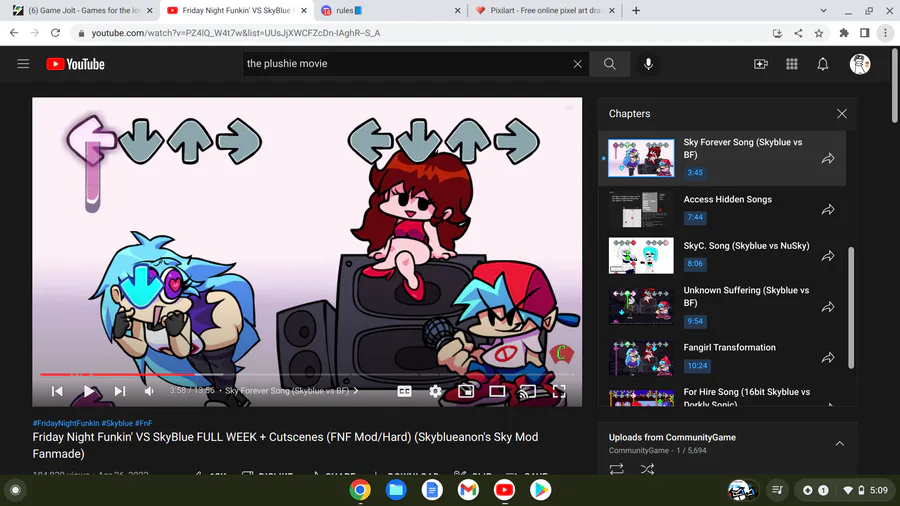Open the YouTube apps grid icon

(792, 64)
